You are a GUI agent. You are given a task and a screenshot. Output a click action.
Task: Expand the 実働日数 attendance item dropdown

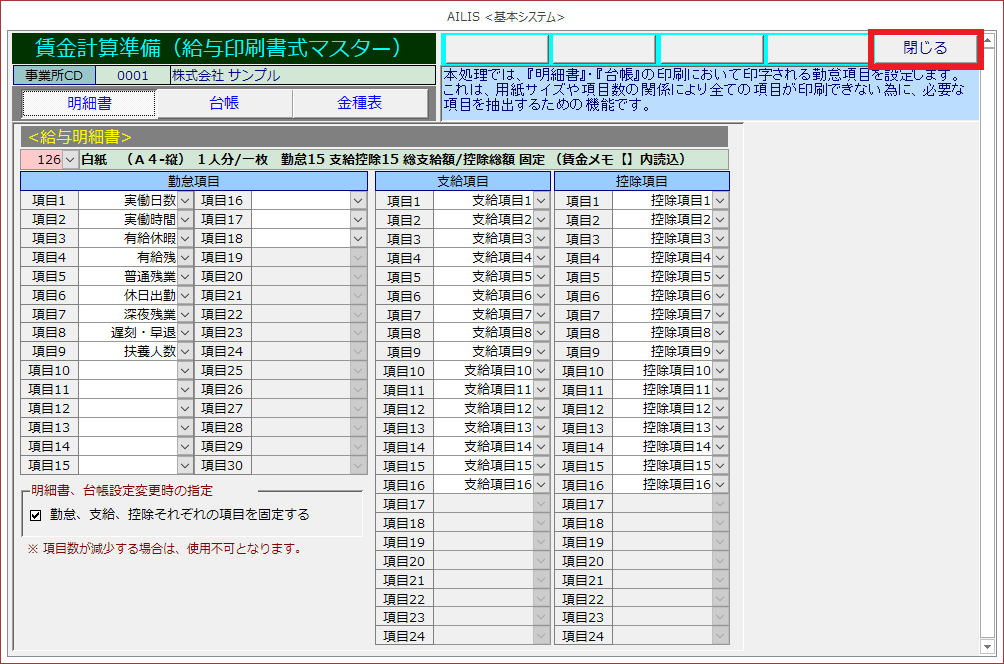point(185,200)
